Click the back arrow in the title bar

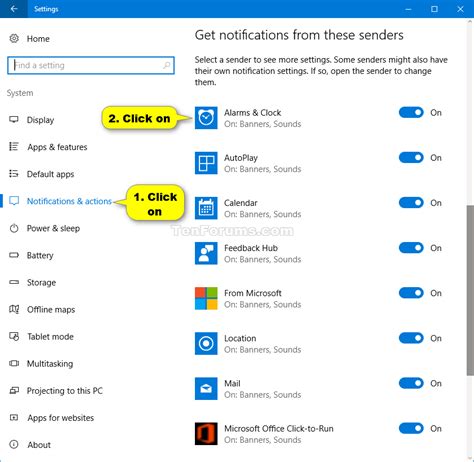pos(14,9)
